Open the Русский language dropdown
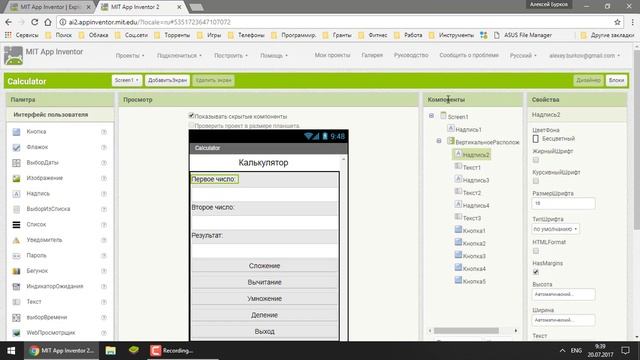This screenshot has width=640, height=360. pos(523,56)
